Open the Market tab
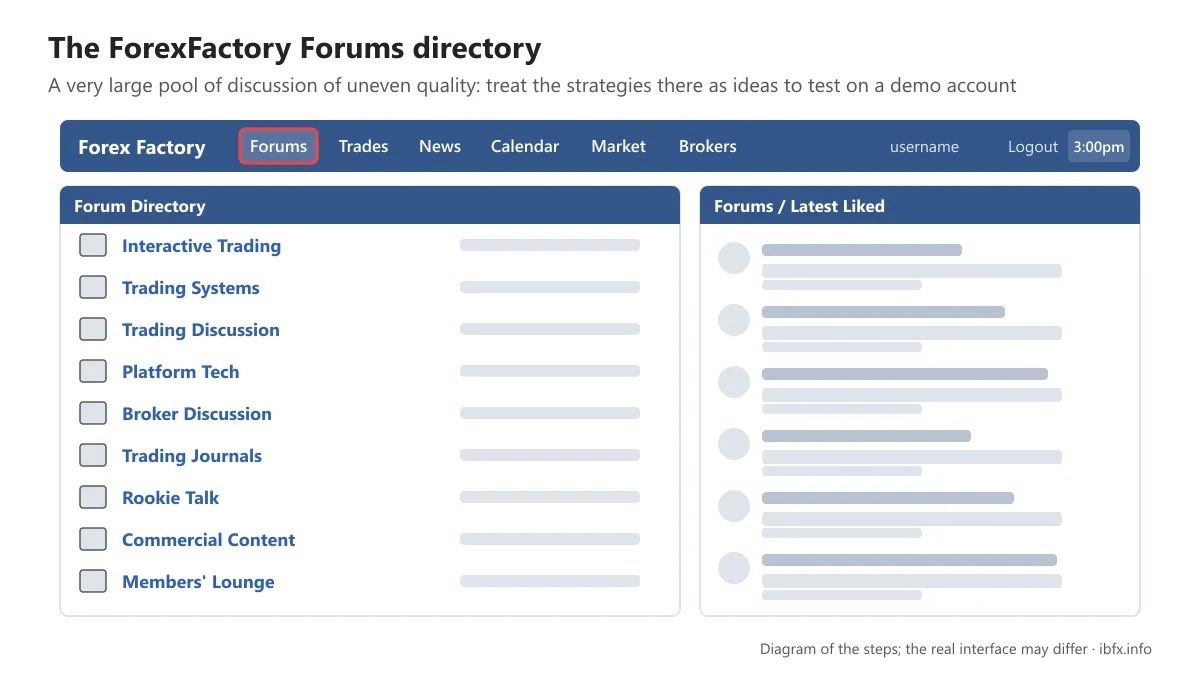The image size is (1200, 675). pyautogui.click(x=618, y=146)
